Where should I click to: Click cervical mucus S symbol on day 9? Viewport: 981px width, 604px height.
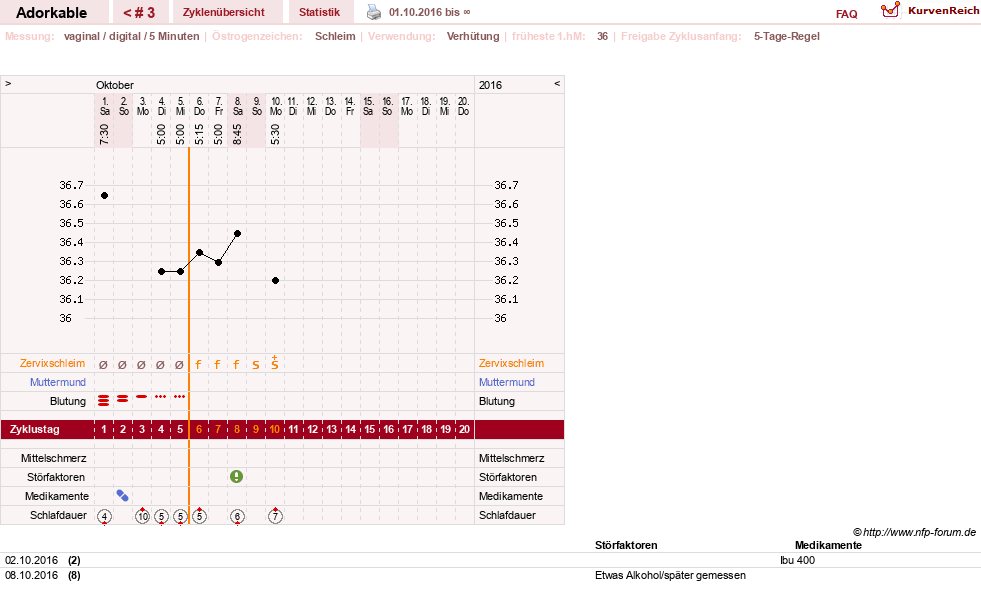coord(256,364)
